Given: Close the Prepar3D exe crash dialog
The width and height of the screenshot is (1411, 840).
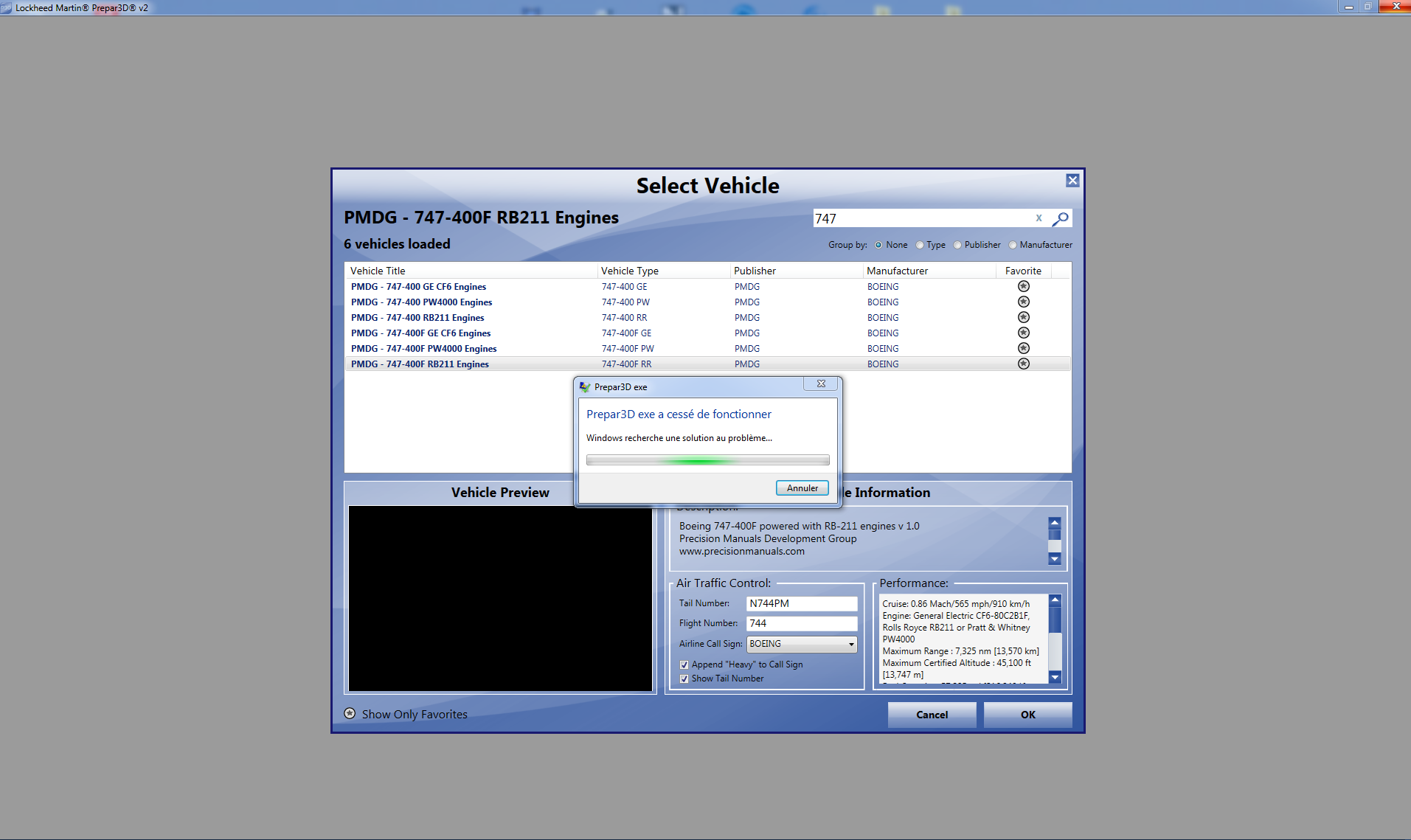Looking at the screenshot, I should [x=821, y=383].
